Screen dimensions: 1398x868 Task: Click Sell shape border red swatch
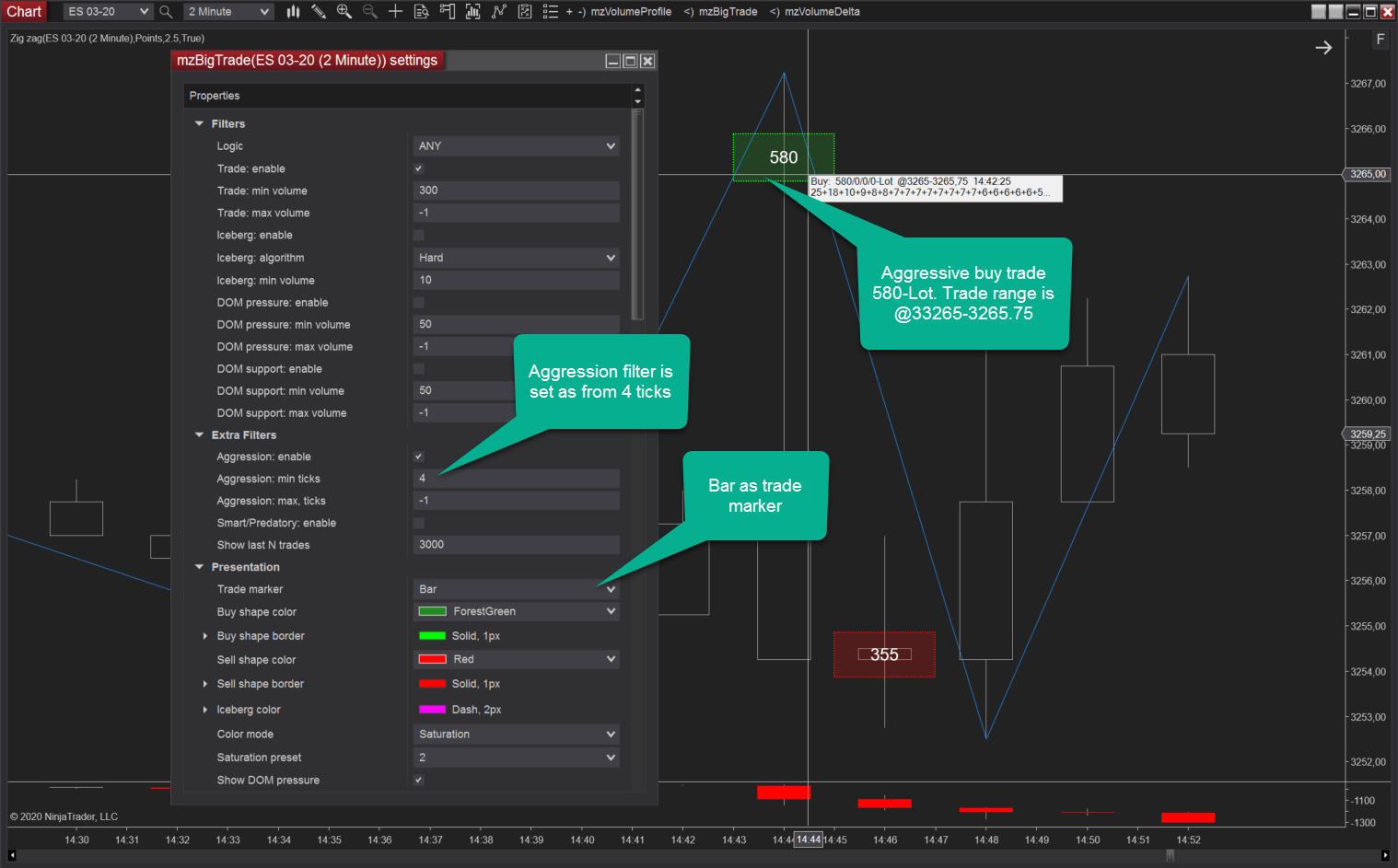point(432,684)
